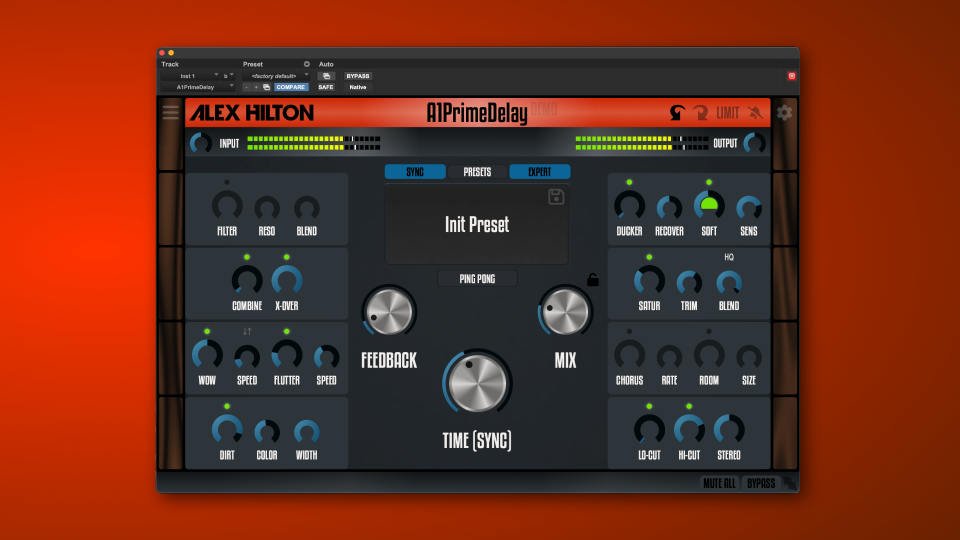Toggle the padlock icon near Mix
The height and width of the screenshot is (540, 960).
click(x=593, y=279)
